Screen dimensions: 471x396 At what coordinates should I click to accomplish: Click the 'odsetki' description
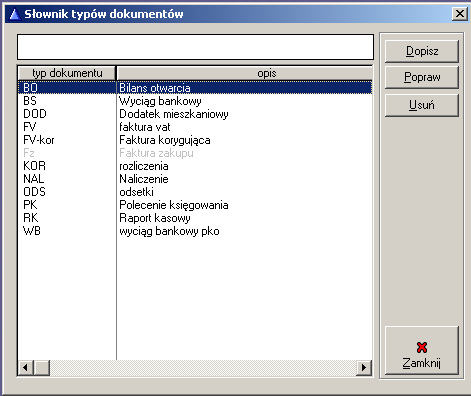pyautogui.click(x=136, y=192)
